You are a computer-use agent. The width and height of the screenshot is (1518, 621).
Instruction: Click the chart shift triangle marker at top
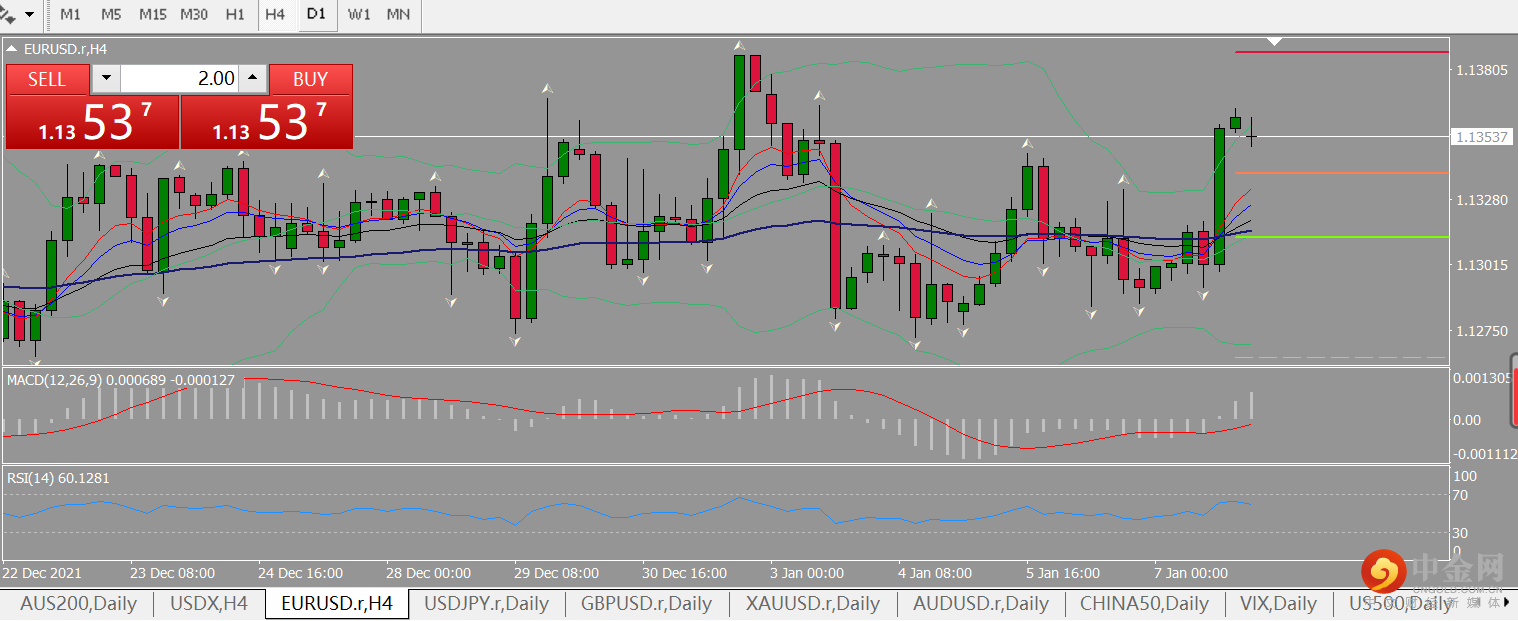pyautogui.click(x=1274, y=42)
